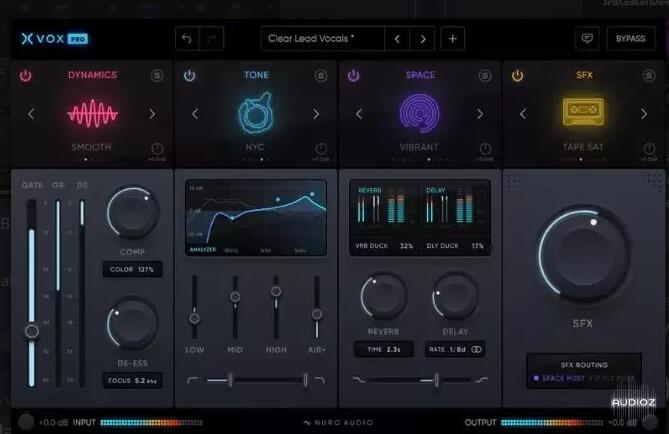Open the Clear Lead Vocals preset menu
The height and width of the screenshot is (434, 669).
coord(322,39)
